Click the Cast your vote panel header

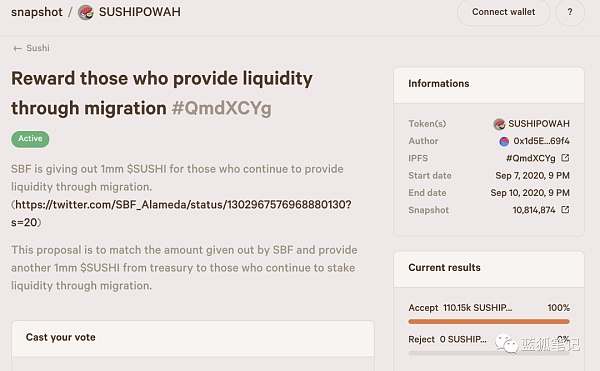pyautogui.click(x=193, y=338)
